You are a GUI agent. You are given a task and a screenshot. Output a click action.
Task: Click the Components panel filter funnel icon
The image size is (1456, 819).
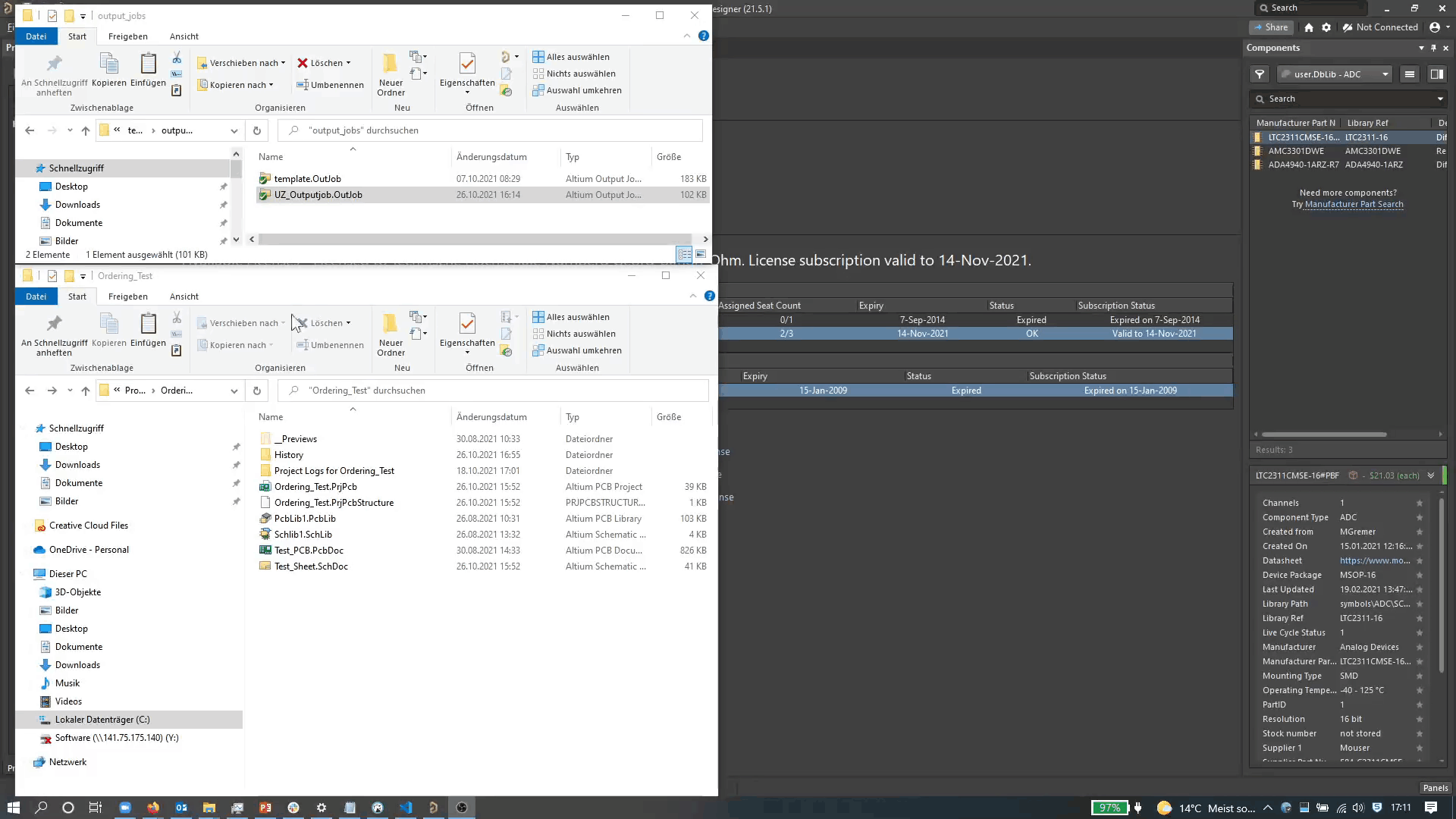(x=1260, y=74)
